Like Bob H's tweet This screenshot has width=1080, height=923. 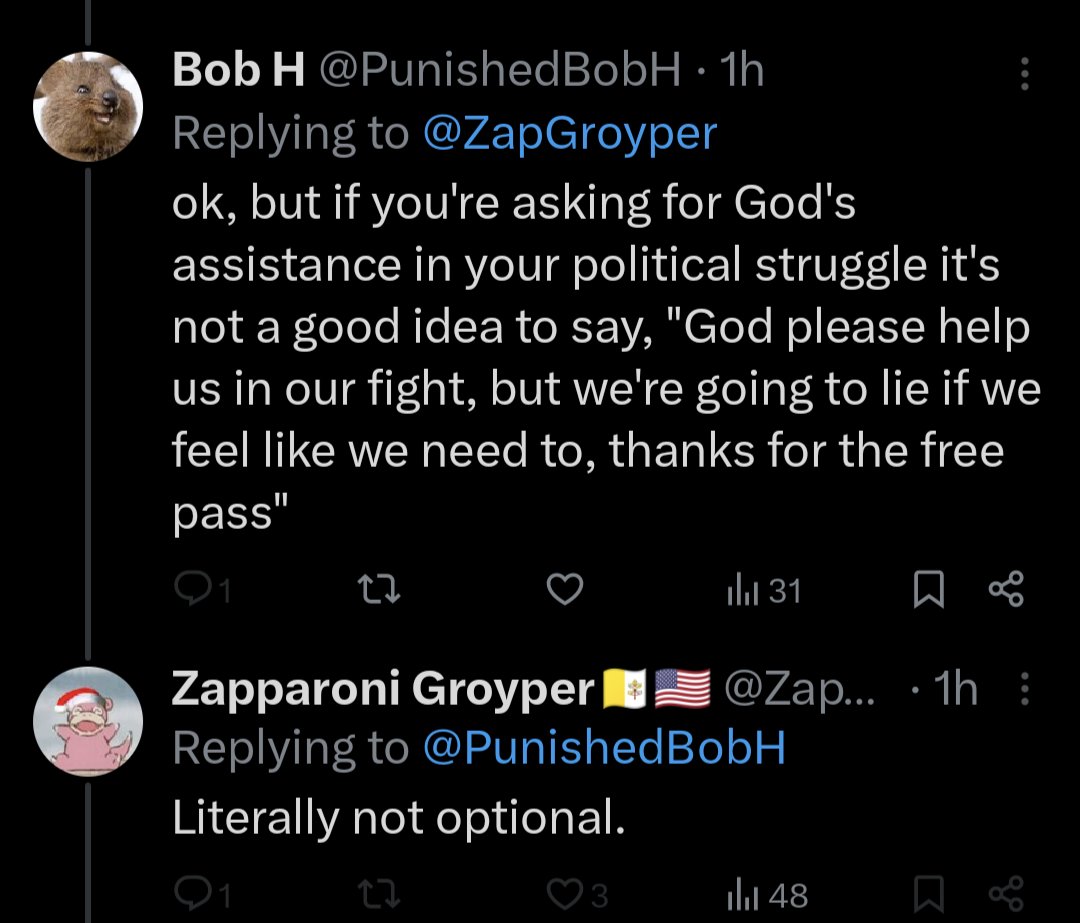click(565, 592)
